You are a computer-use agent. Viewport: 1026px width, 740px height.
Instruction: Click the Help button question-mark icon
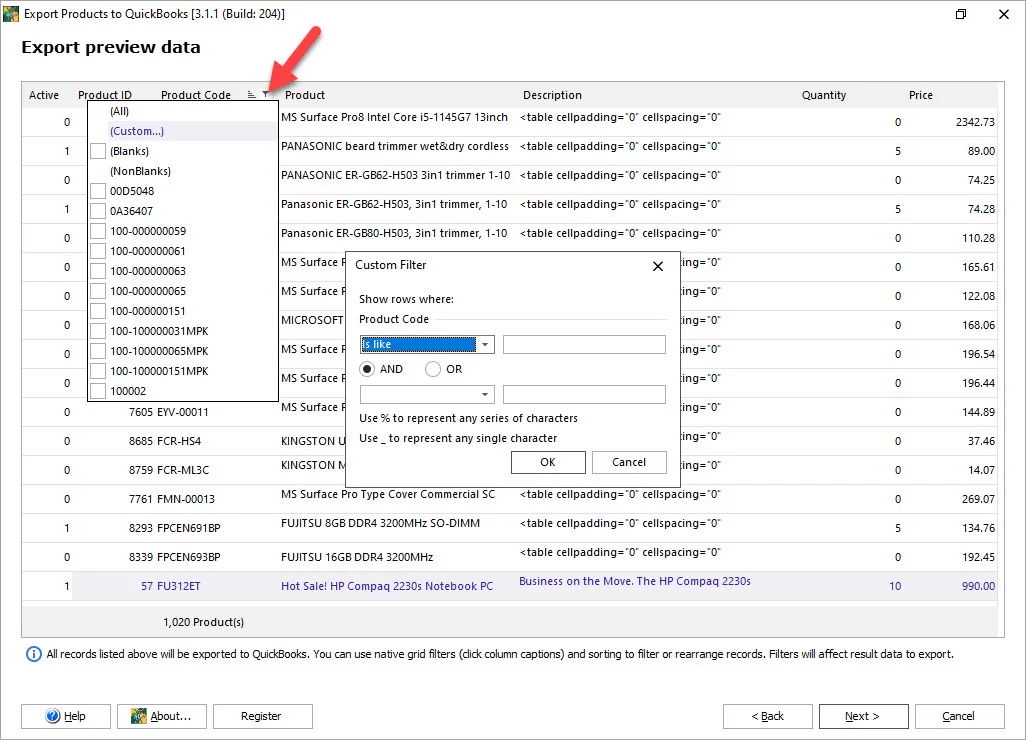coord(53,716)
